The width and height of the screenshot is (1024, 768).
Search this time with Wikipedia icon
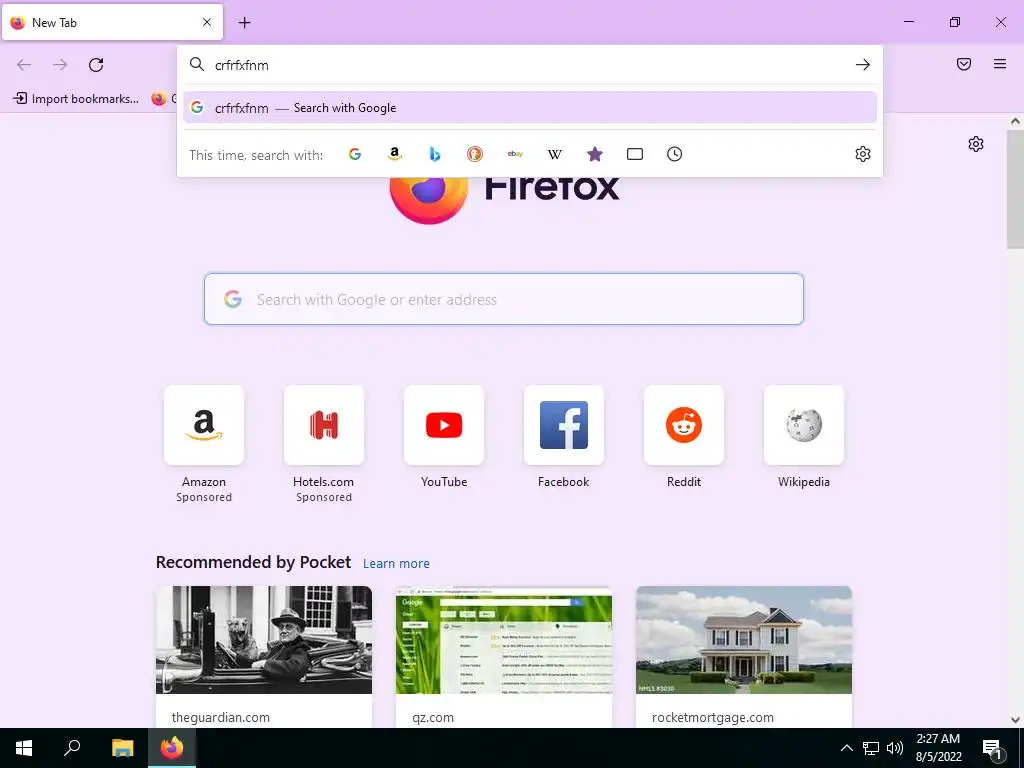(x=554, y=154)
